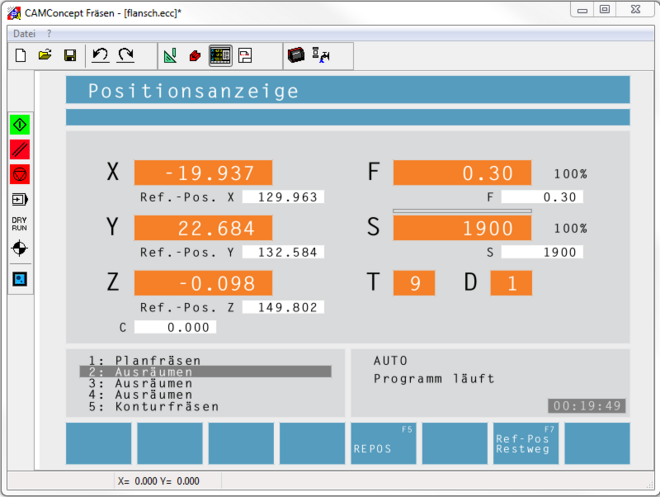Image resolution: width=660 pixels, height=497 pixels.
Task: Open the Datei menu
Action: (x=25, y=34)
